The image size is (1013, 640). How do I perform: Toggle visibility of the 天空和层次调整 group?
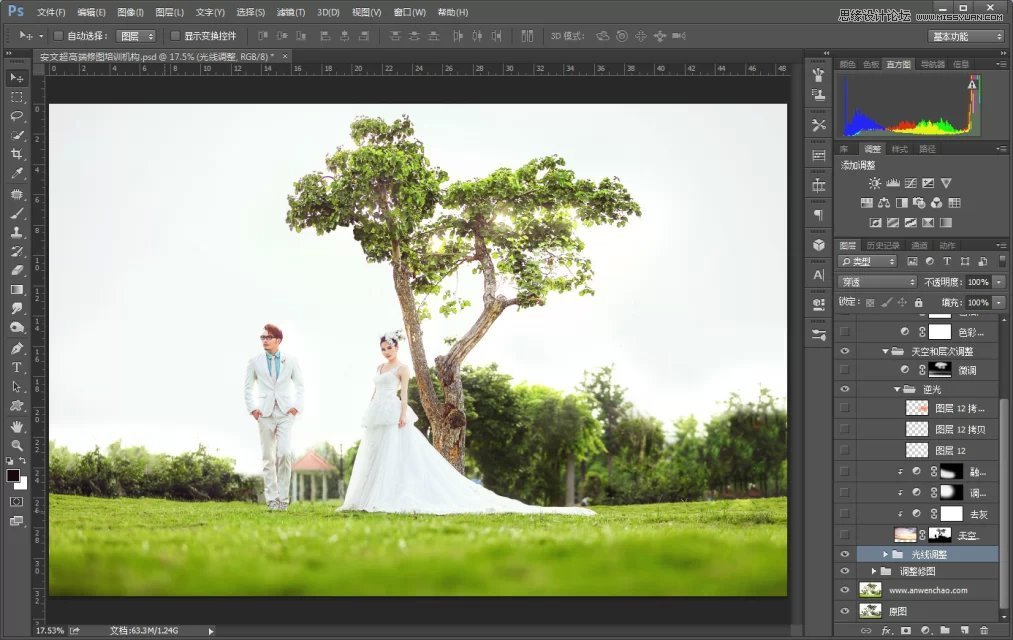click(845, 351)
